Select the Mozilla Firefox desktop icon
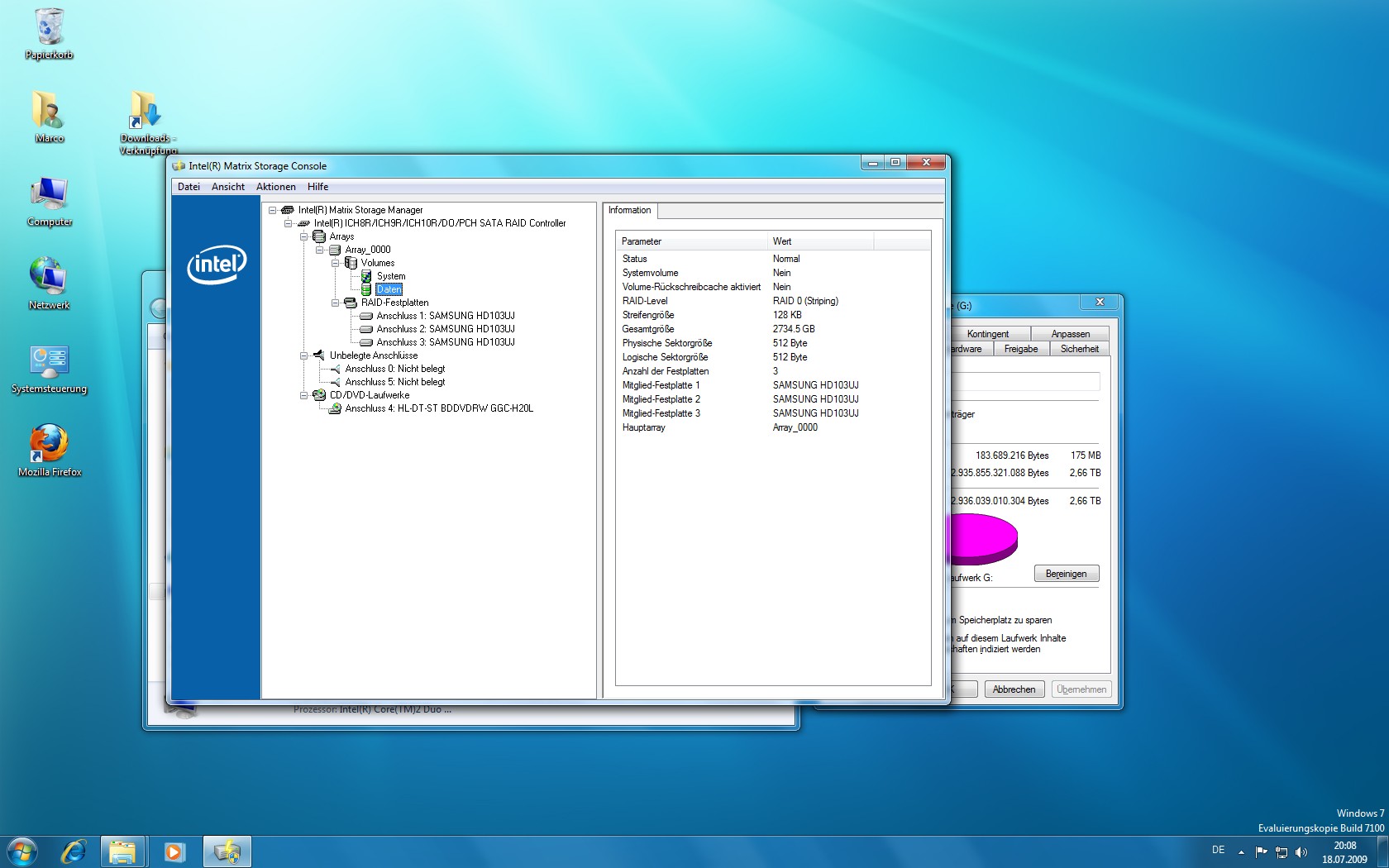This screenshot has height=868, width=1389. 50,451
